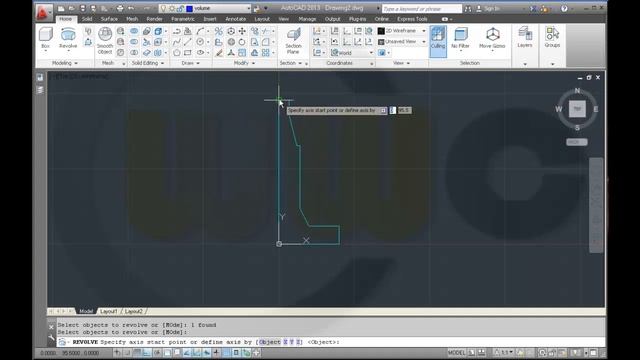640x360 pixels.
Task: Click the annotation scale 1:1 button
Action: [505, 353]
